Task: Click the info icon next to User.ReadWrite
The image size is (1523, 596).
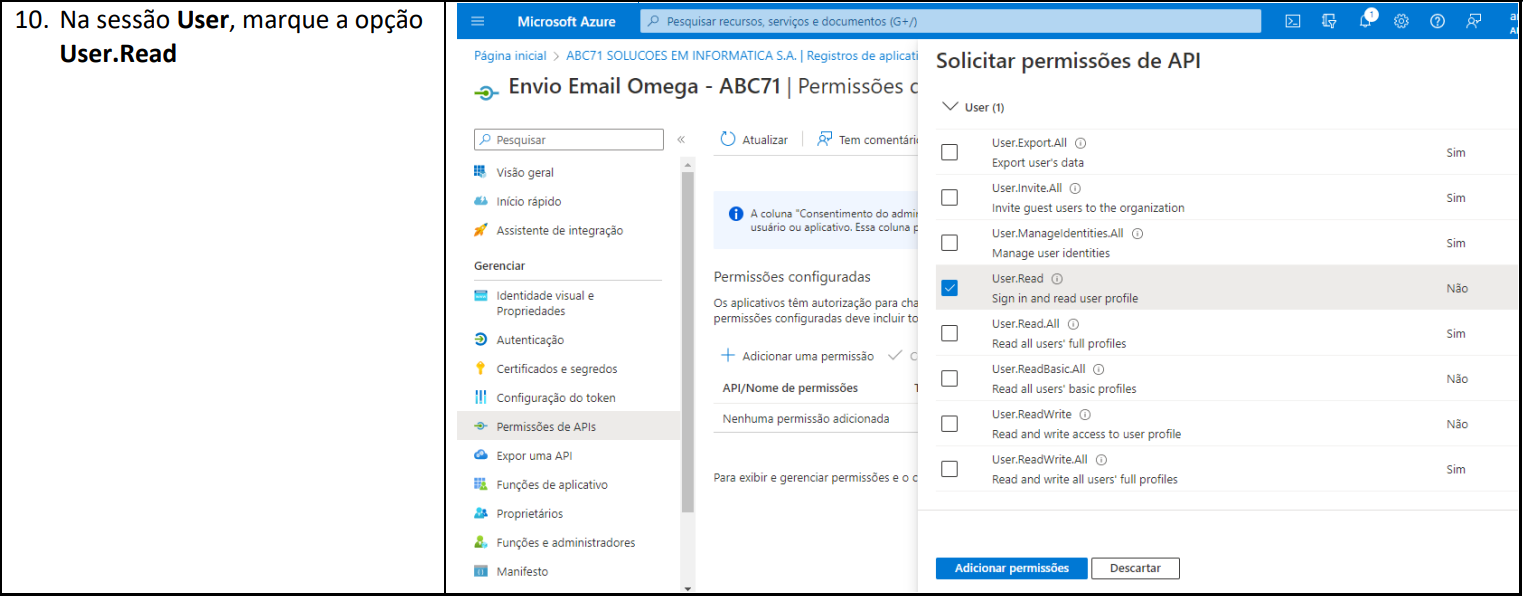Action: pyautogui.click(x=1085, y=414)
